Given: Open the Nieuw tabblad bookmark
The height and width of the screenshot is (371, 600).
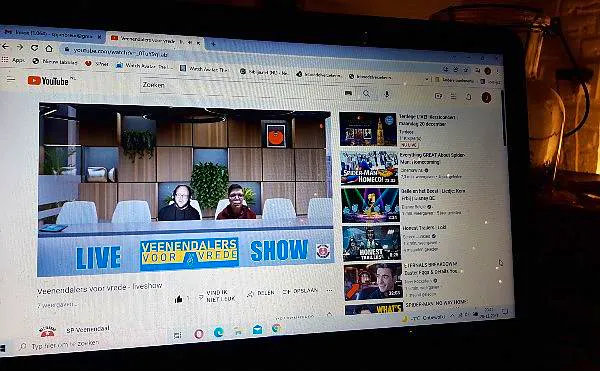Looking at the screenshot, I should click(x=55, y=61).
